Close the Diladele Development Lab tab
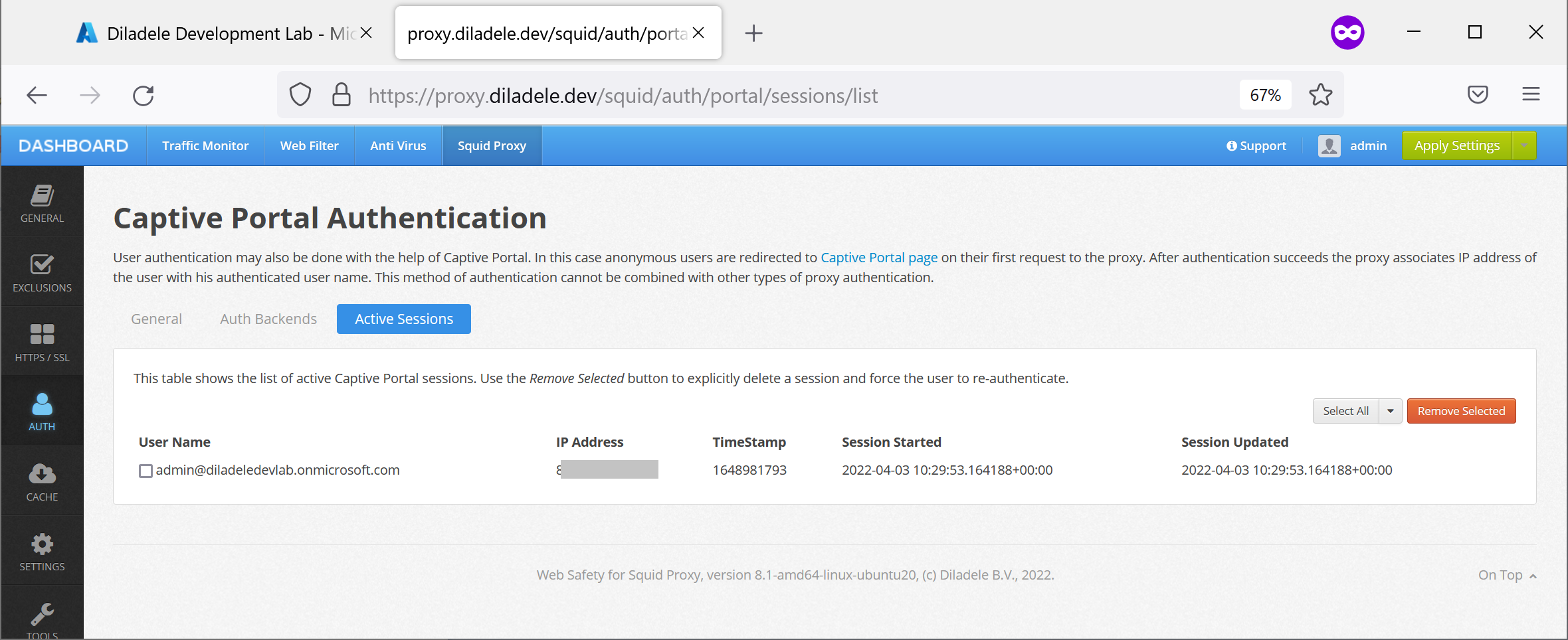Image resolution: width=1568 pixels, height=640 pixels. (366, 33)
